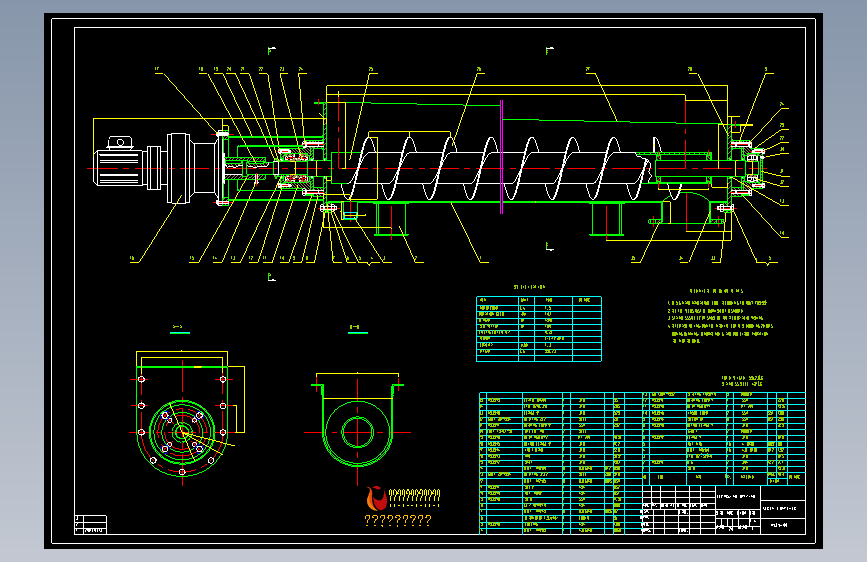Select the support leg under the trough near the outlet

point(607,219)
